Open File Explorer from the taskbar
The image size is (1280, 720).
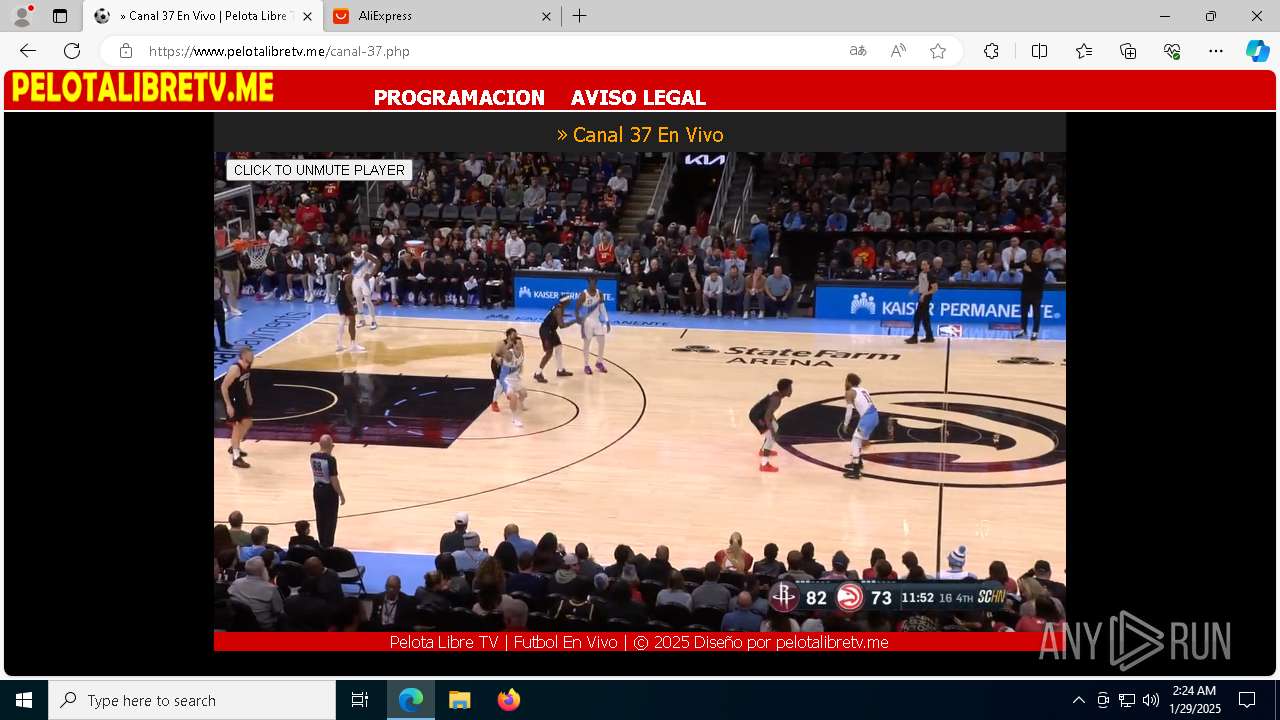coord(459,700)
